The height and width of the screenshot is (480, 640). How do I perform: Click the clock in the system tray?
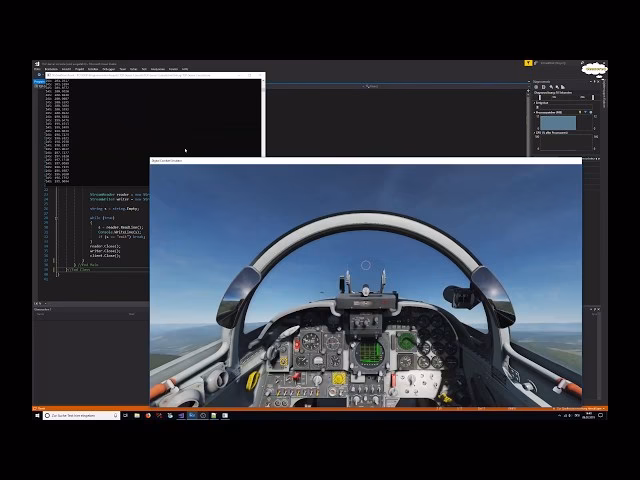588,416
